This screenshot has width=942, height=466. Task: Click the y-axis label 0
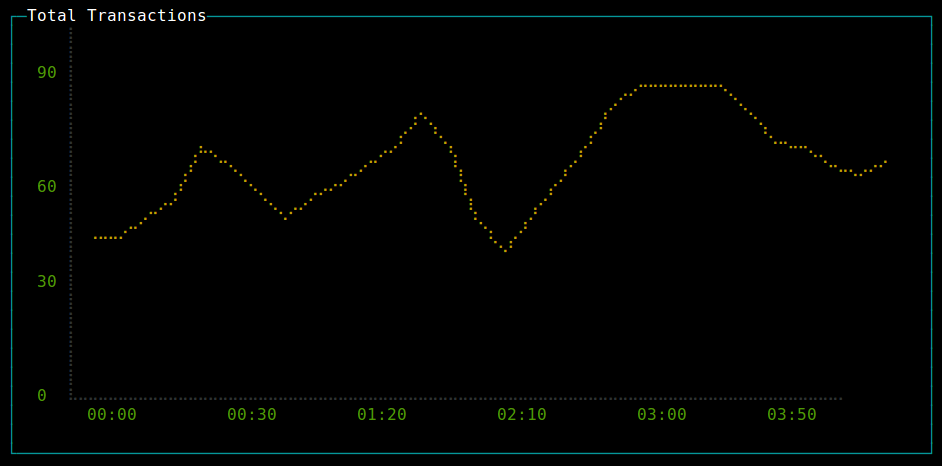point(42,395)
